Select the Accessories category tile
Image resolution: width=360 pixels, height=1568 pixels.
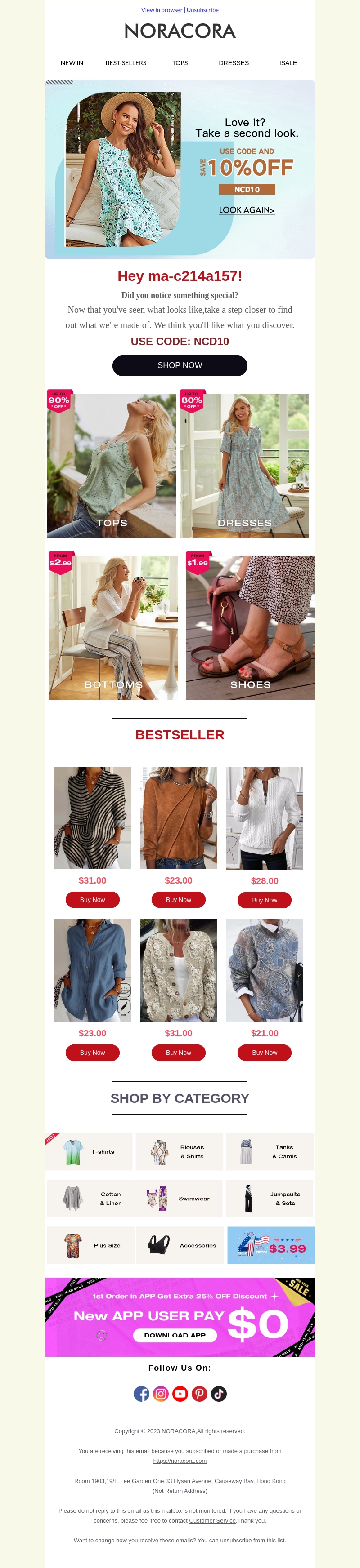pyautogui.click(x=179, y=1245)
